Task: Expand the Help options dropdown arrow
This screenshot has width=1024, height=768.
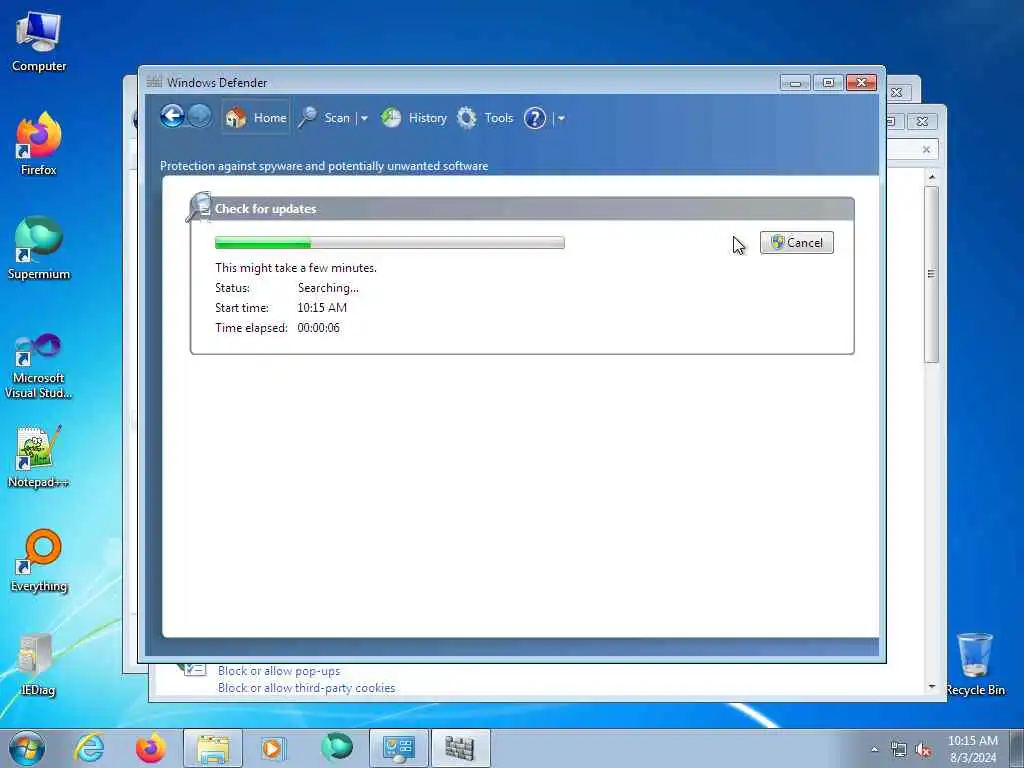Action: [562, 118]
